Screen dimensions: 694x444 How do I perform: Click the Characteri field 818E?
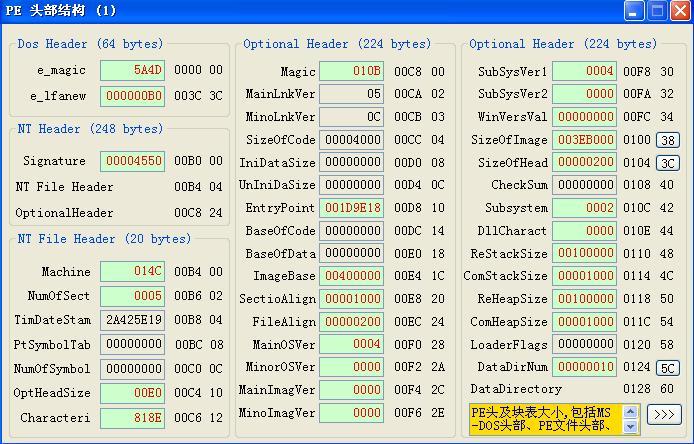[x=132, y=418]
